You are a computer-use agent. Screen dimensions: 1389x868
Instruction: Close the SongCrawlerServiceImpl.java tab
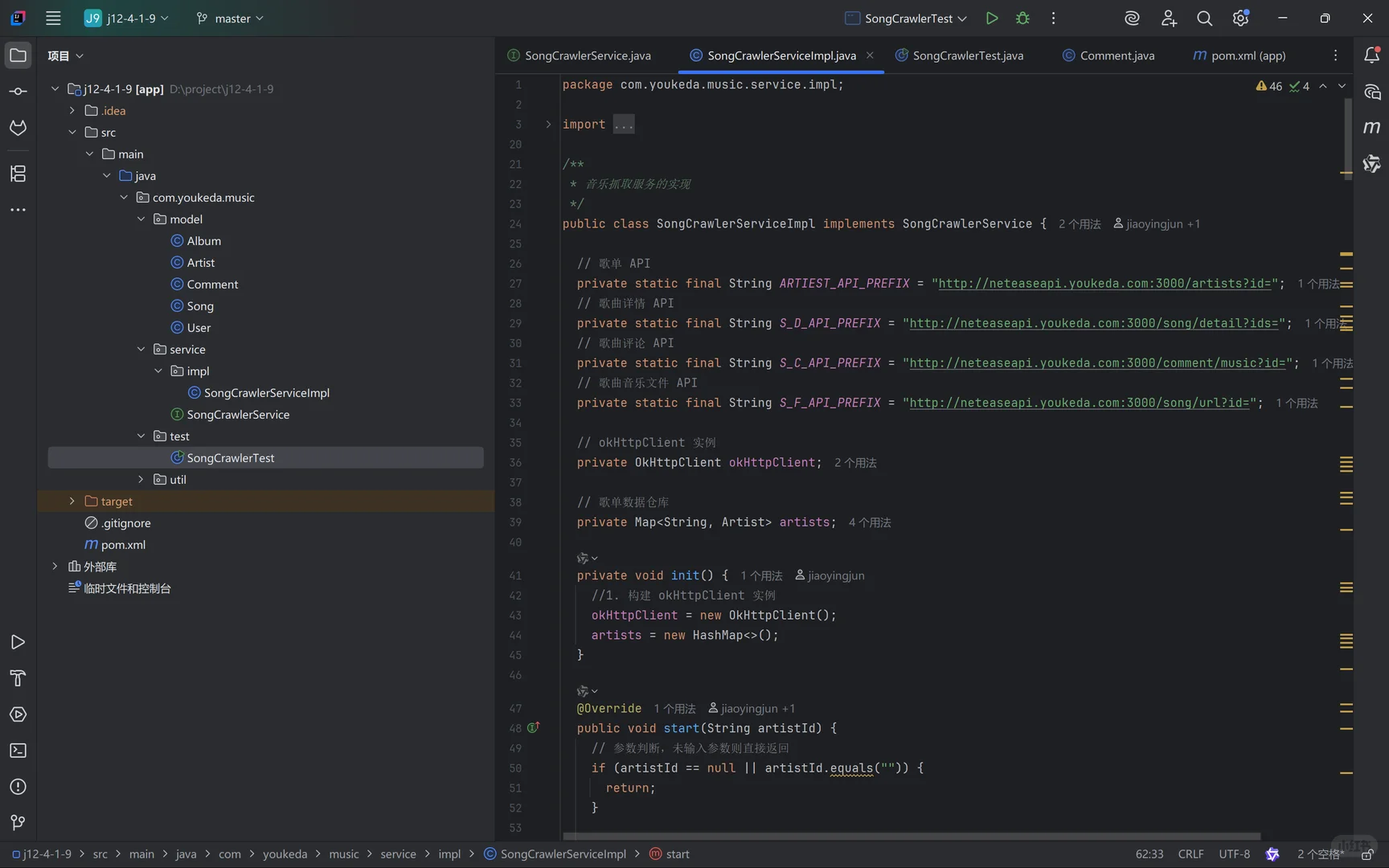point(870,55)
